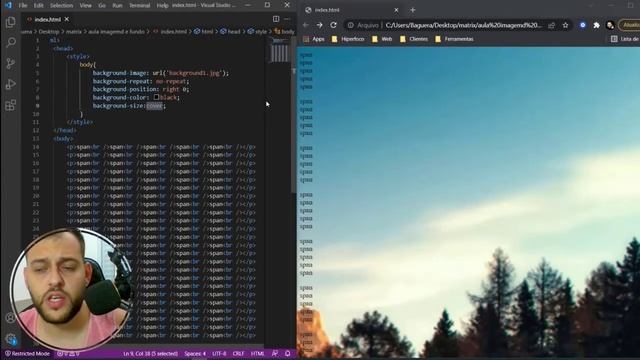Open the Terminal menu

click(140, 5)
